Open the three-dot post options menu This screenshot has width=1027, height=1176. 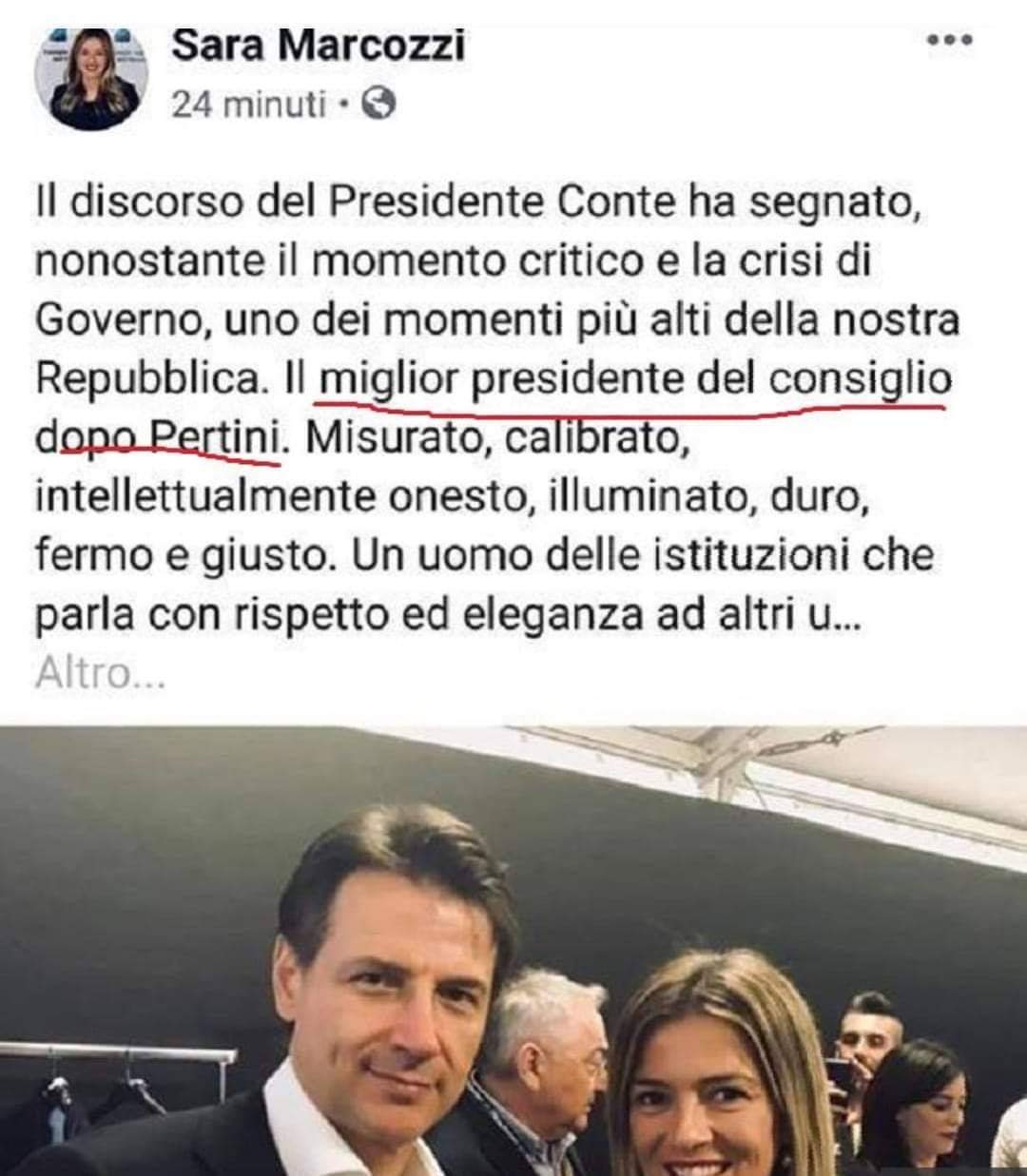point(949,40)
